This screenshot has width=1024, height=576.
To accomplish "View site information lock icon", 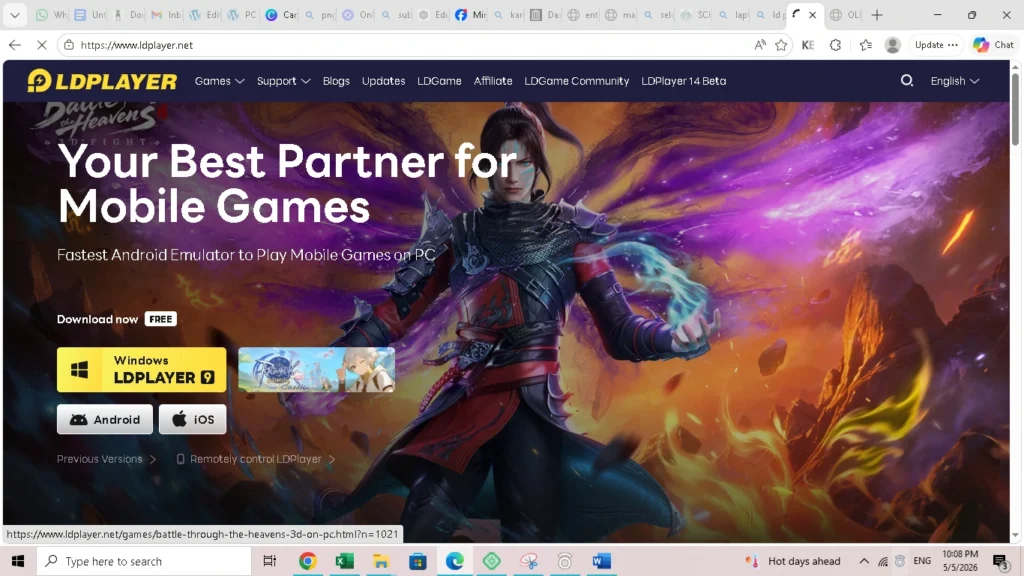I will coord(69,45).
